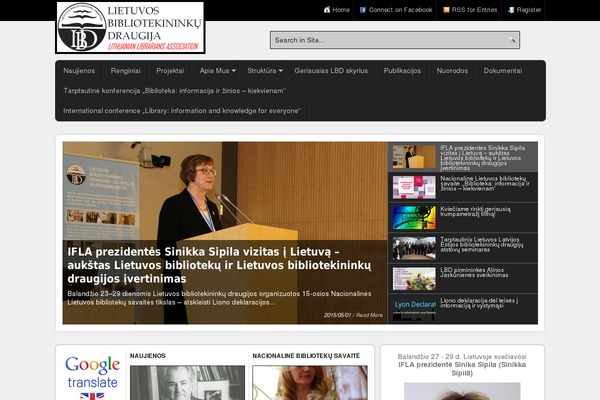Image resolution: width=600 pixels, height=400 pixels.
Task: Open the Renginiai menu item
Action: point(126,71)
